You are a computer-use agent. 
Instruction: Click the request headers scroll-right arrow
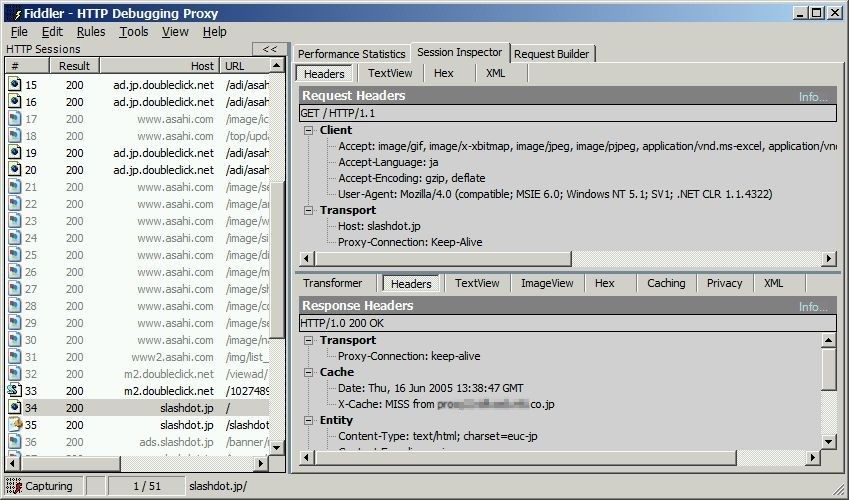click(x=828, y=258)
